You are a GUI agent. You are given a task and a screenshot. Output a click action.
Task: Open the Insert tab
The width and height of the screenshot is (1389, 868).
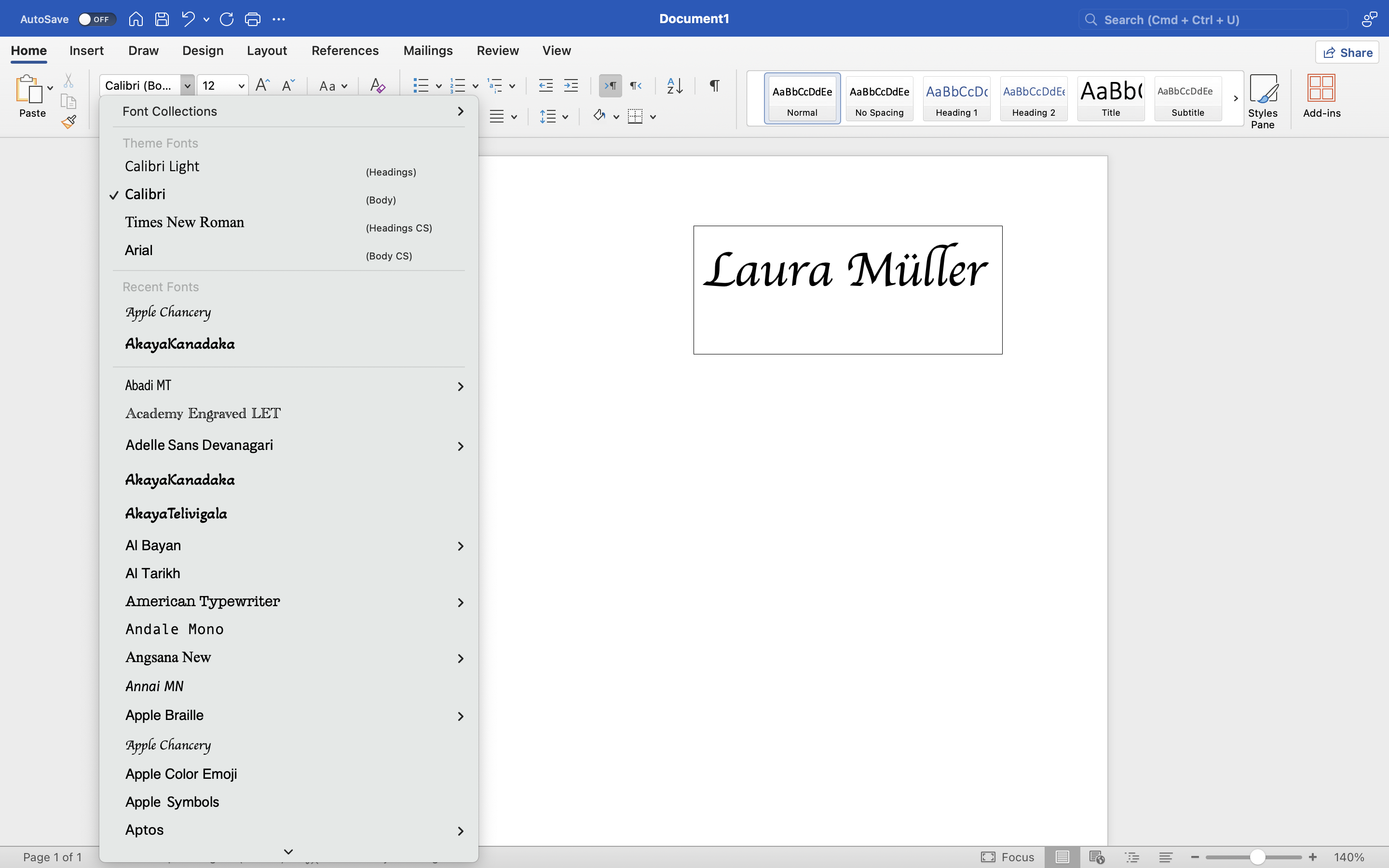click(x=87, y=51)
